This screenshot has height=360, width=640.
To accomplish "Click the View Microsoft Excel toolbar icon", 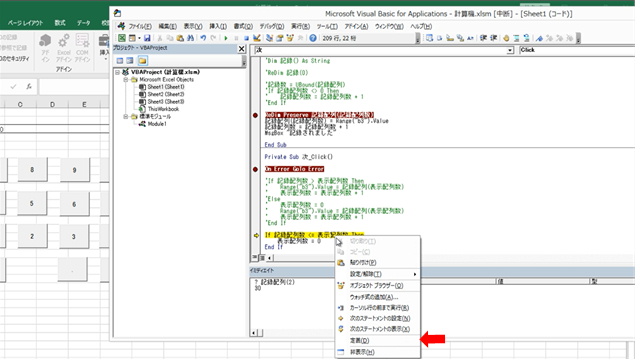I will pyautogui.click(x=122, y=38).
